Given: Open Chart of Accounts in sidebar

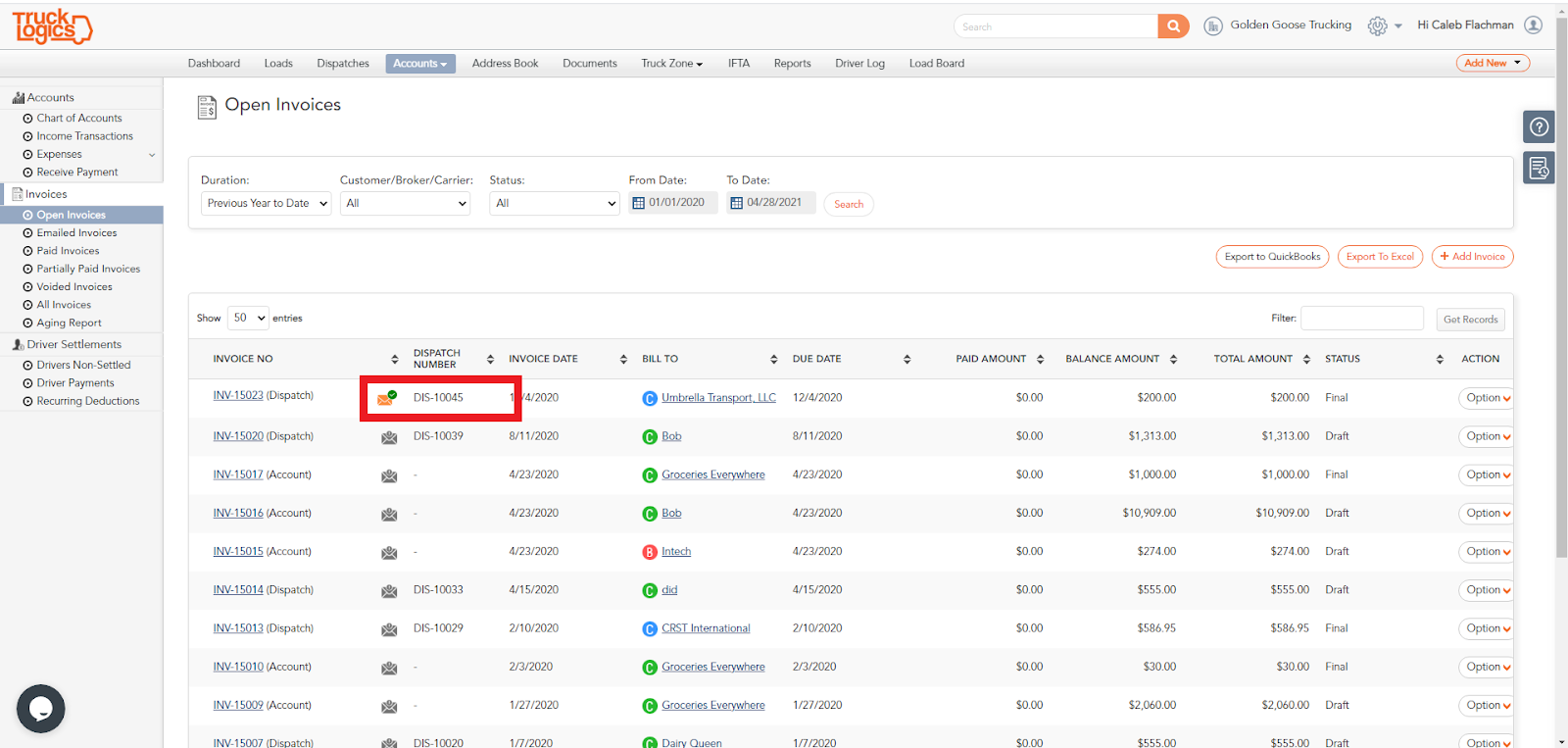Looking at the screenshot, I should tap(79, 118).
